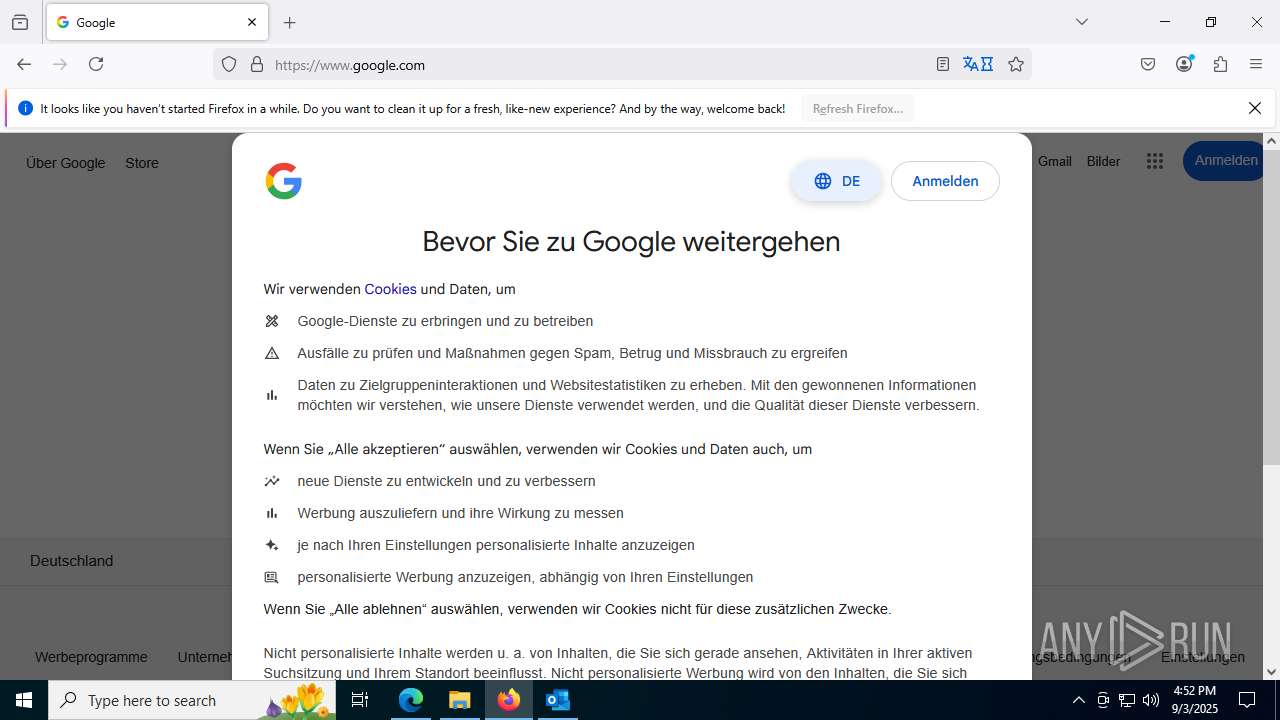1280x720 pixels.
Task: Open the Store link
Action: pos(142,163)
